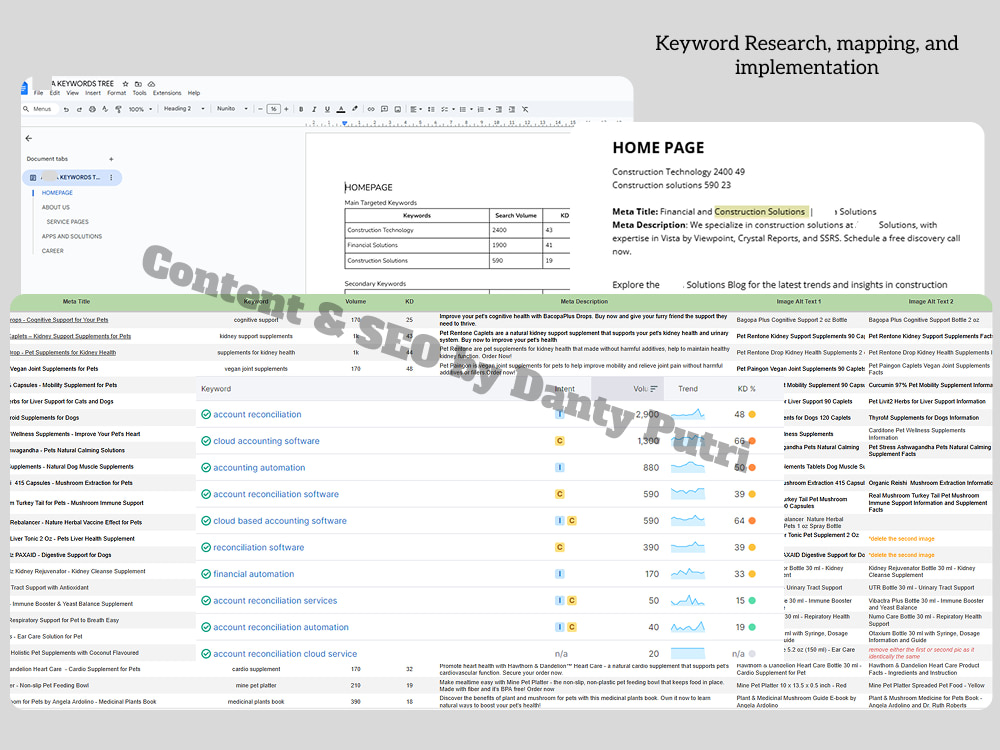Toggle Italic formatting
The height and width of the screenshot is (750, 1000).
(x=314, y=109)
